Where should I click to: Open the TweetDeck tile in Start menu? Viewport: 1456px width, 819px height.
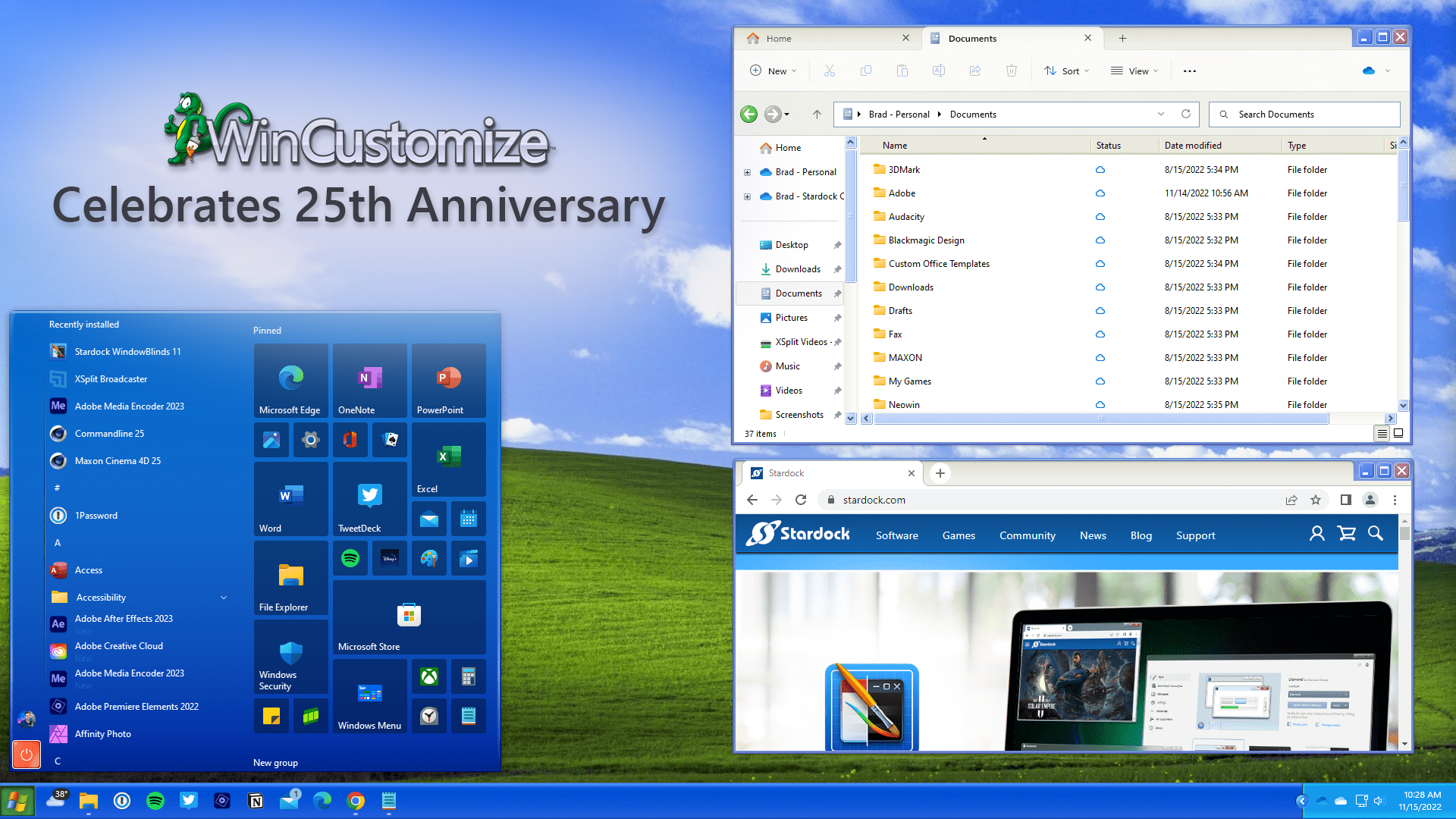tap(369, 499)
